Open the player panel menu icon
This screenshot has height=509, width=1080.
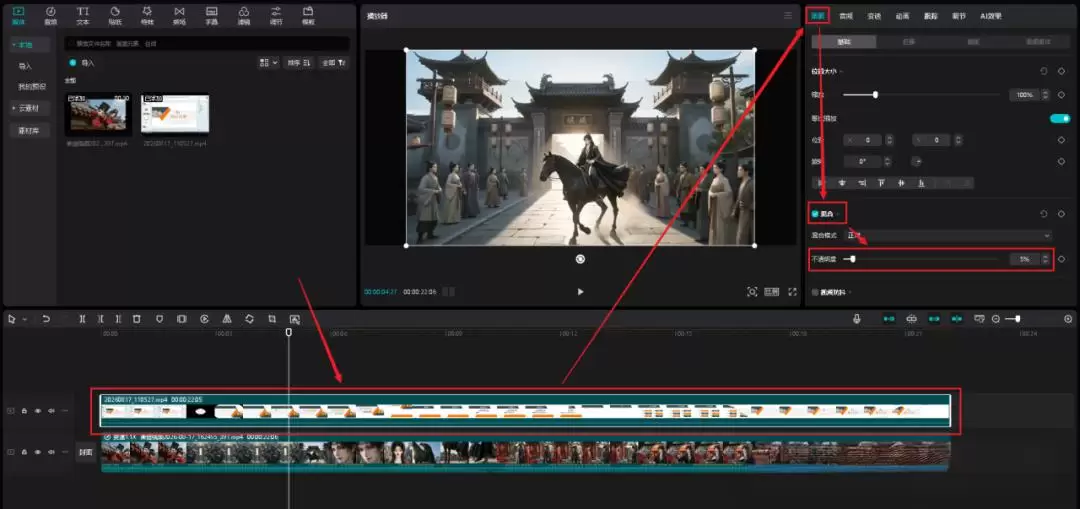[x=788, y=15]
